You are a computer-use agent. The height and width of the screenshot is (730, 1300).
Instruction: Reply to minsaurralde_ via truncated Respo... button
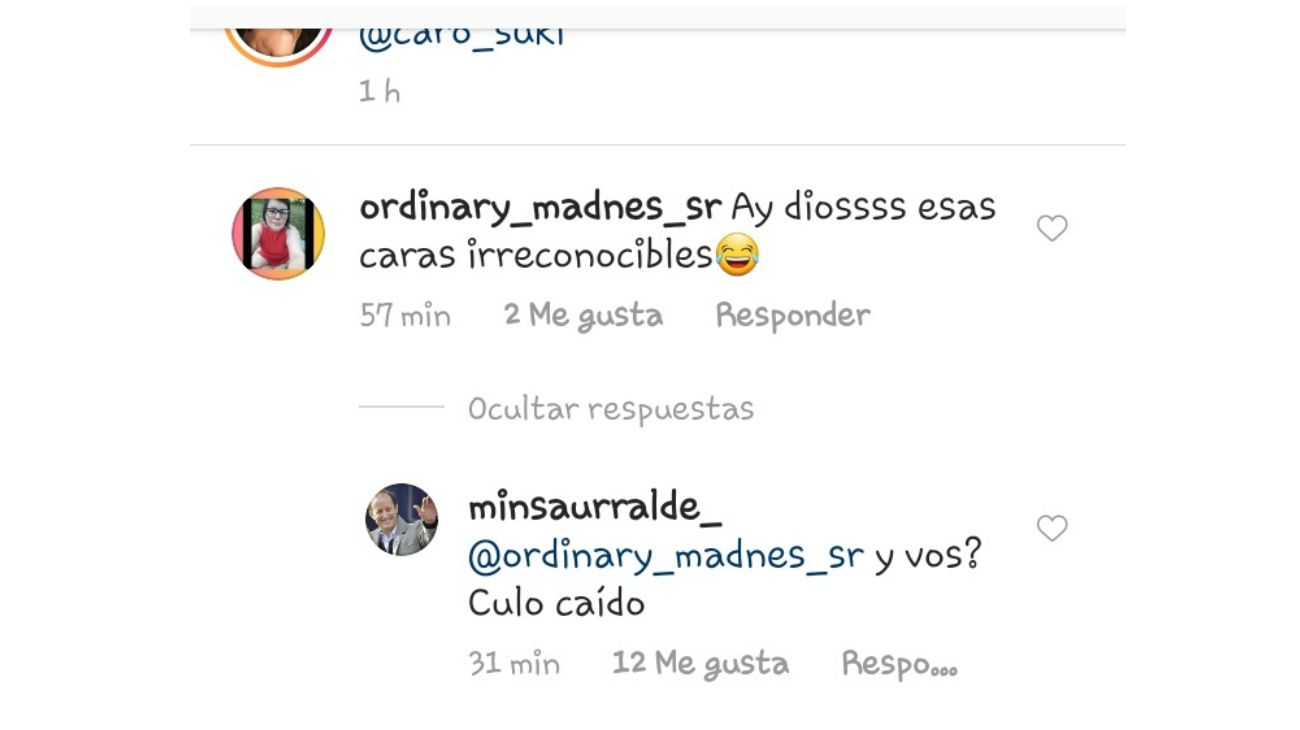[x=899, y=664]
